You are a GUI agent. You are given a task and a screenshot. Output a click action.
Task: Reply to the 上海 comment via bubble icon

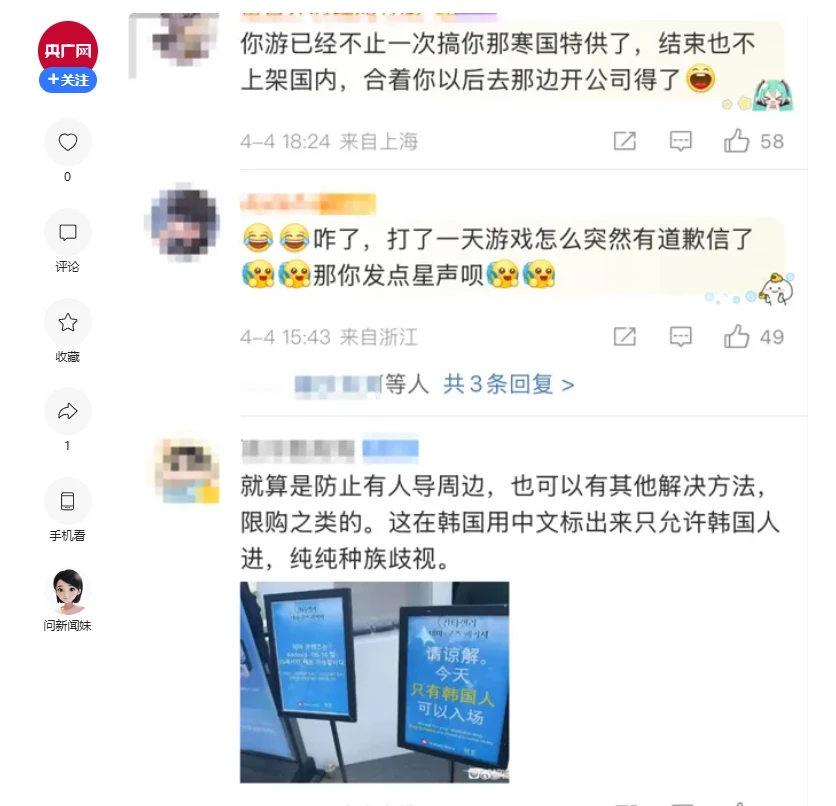(680, 141)
